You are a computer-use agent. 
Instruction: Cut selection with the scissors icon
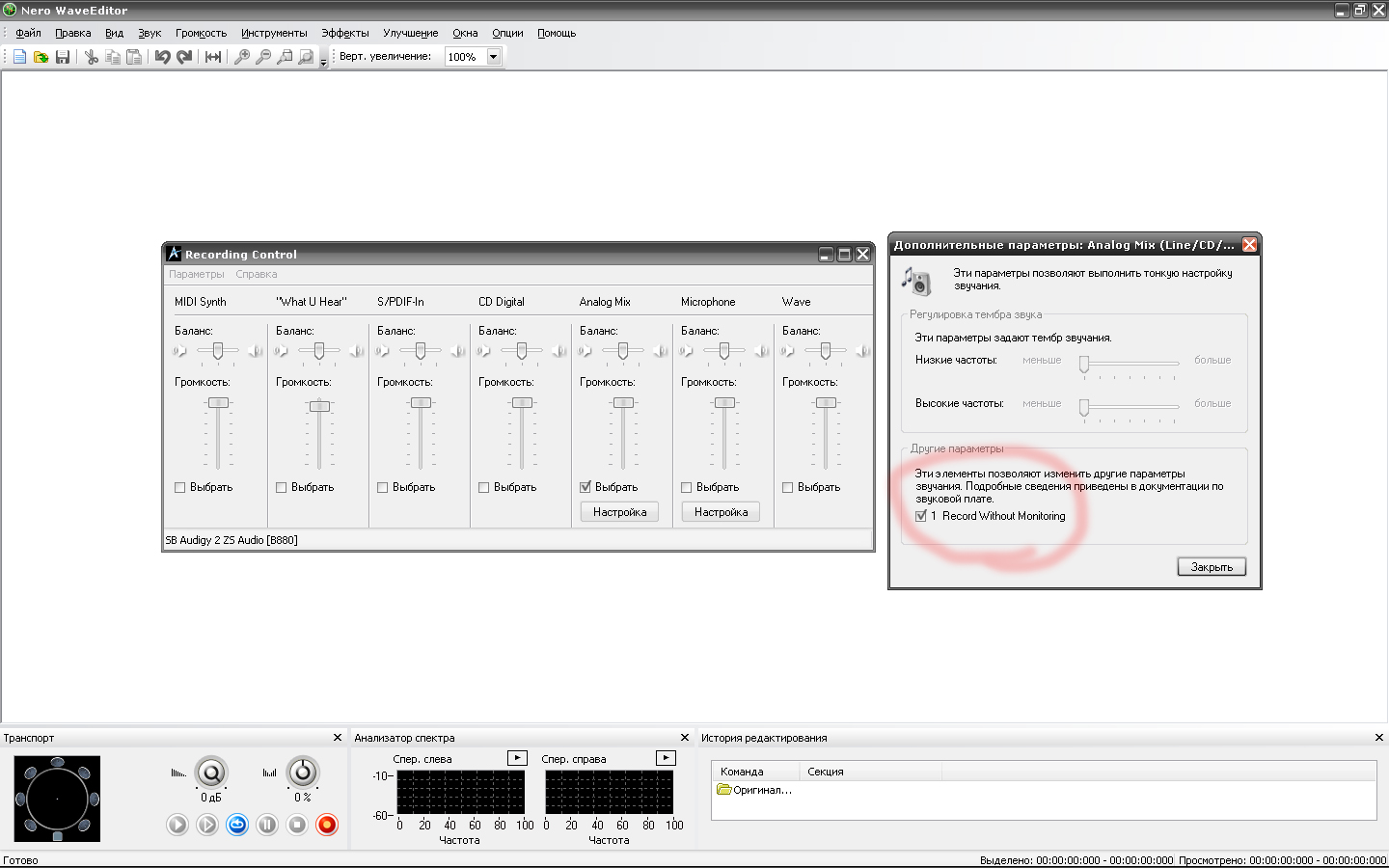click(x=92, y=57)
